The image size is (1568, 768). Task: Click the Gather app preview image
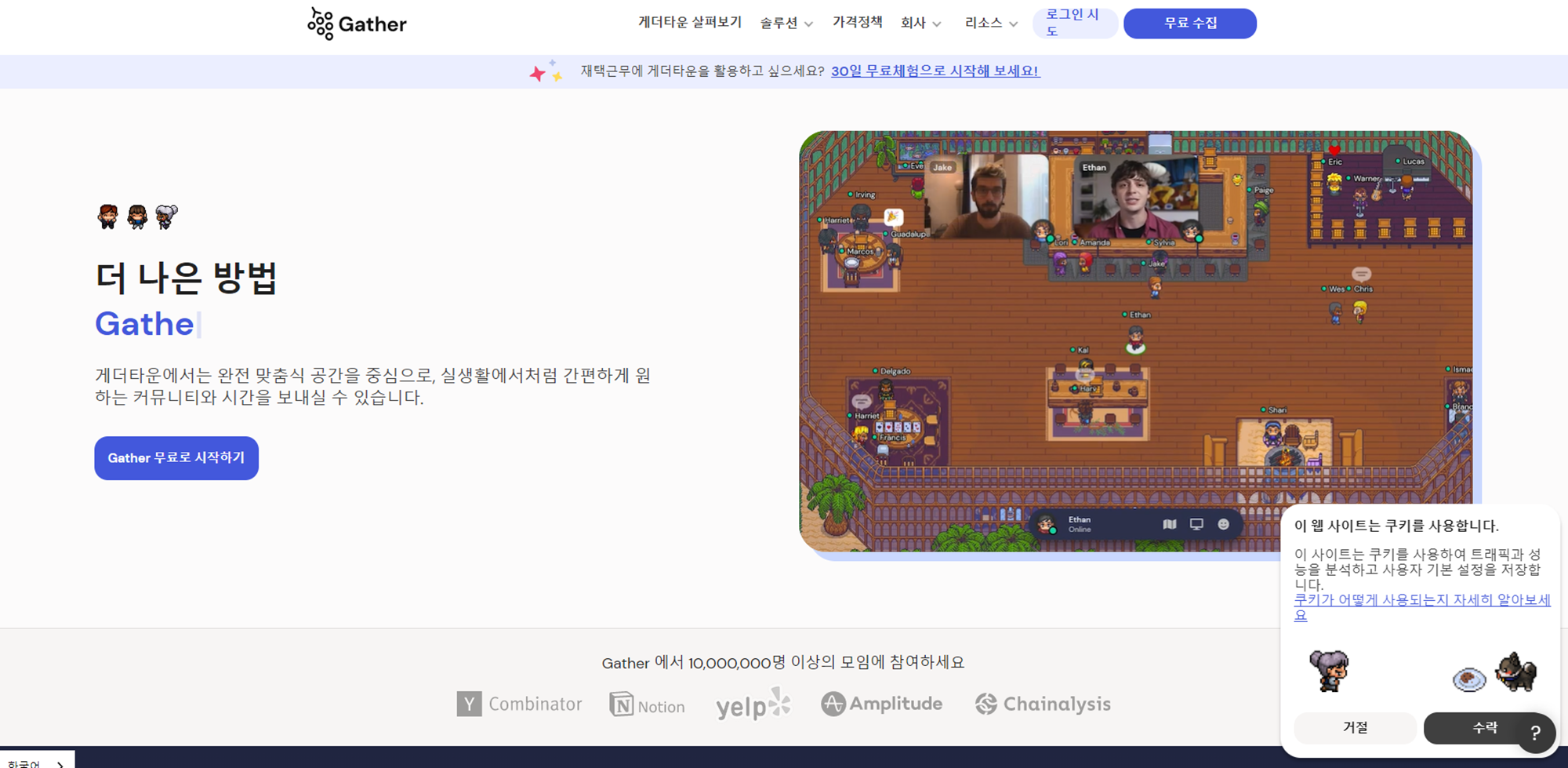coord(1136,342)
